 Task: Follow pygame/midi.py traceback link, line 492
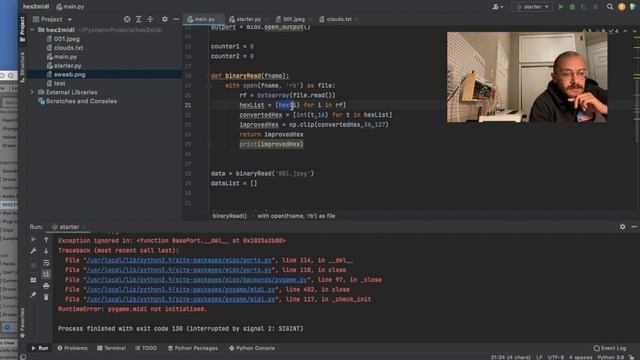pyautogui.click(x=181, y=289)
